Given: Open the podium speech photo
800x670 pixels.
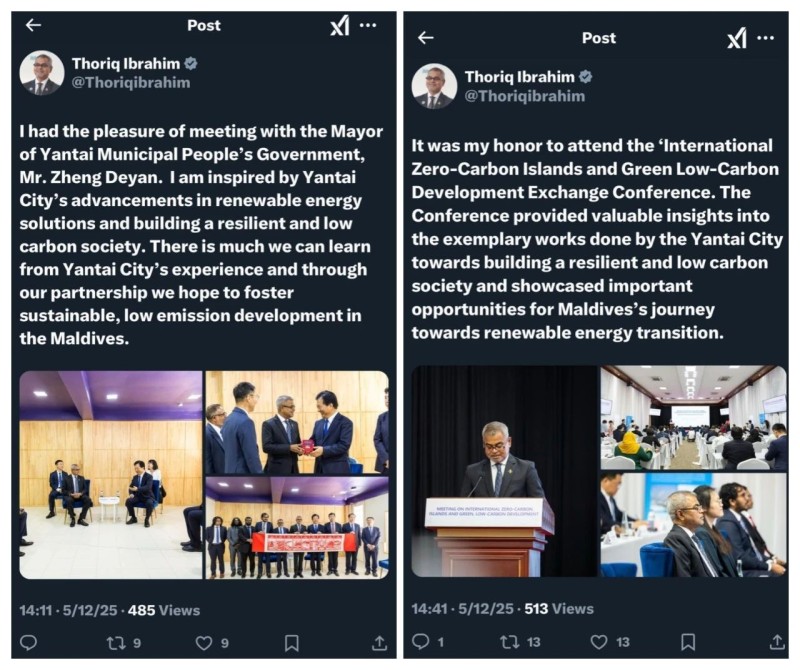Looking at the screenshot, I should pyautogui.click(x=504, y=471).
